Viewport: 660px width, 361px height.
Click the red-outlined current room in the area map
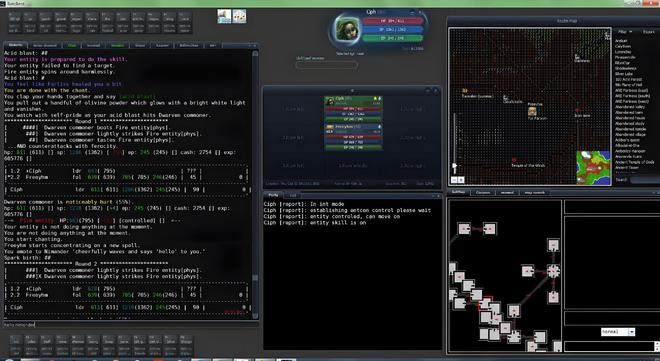tap(486, 303)
